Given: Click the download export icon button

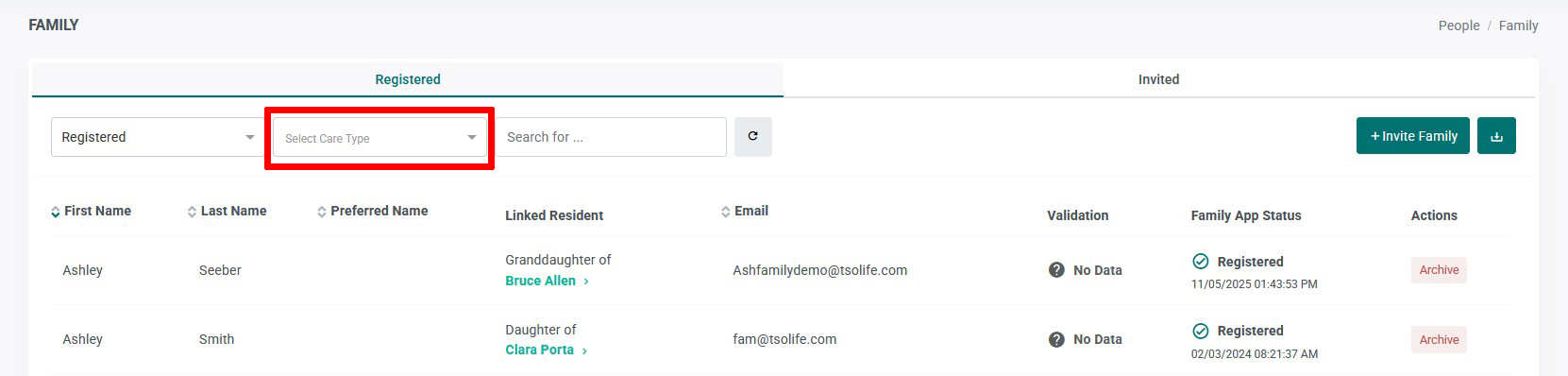Looking at the screenshot, I should [1496, 136].
